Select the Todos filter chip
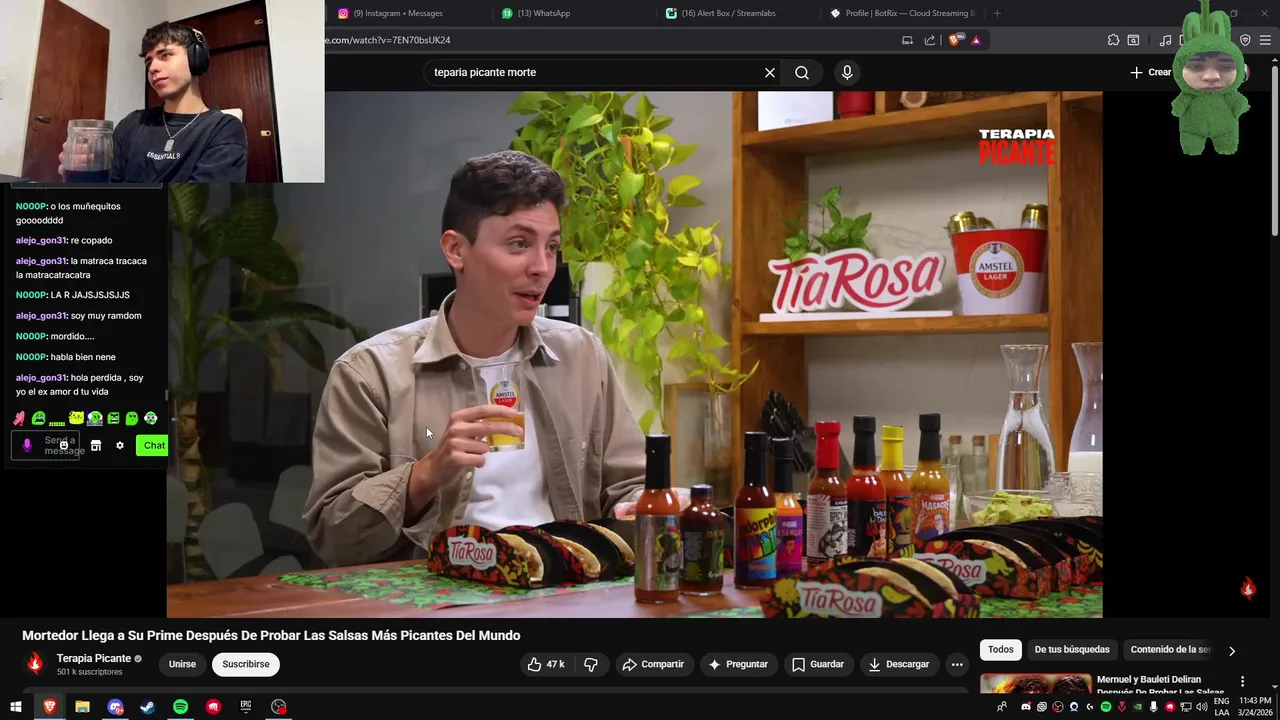Viewport: 1280px width, 720px height. (x=1001, y=649)
